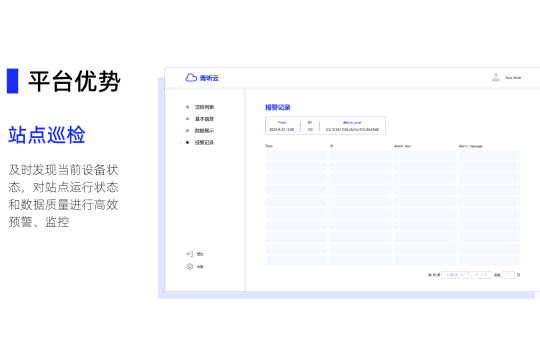The width and height of the screenshot is (540, 360).
Task: Click the user name beside the avatar
Action: click(x=513, y=78)
